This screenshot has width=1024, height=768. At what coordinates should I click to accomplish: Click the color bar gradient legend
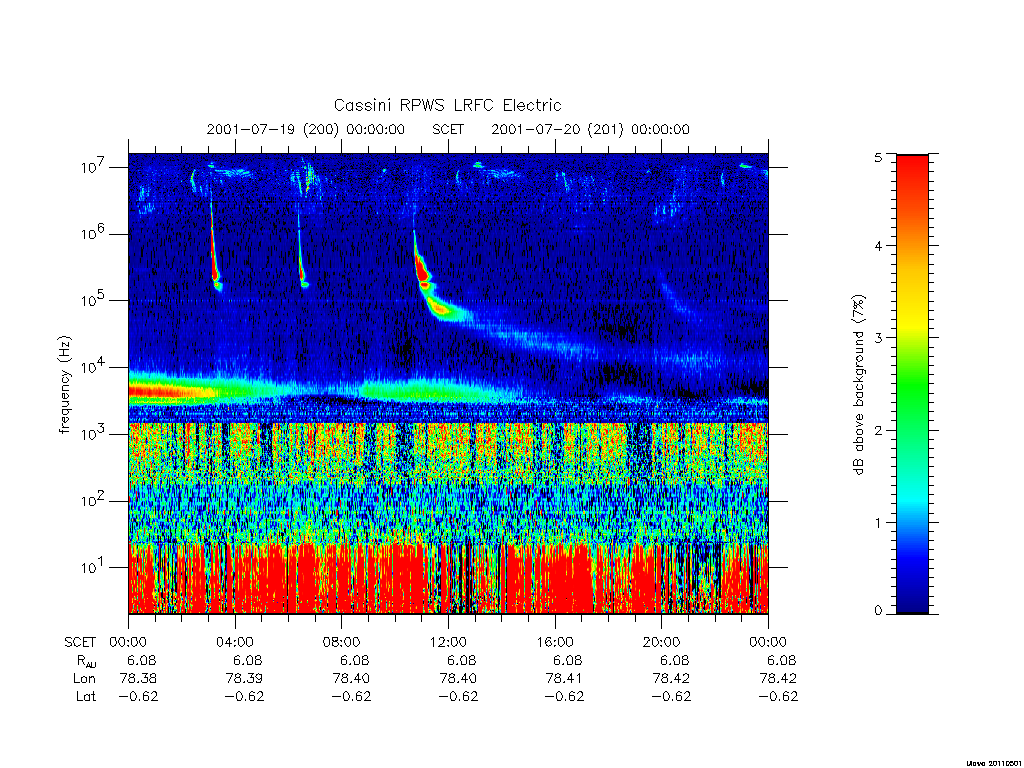[912, 384]
